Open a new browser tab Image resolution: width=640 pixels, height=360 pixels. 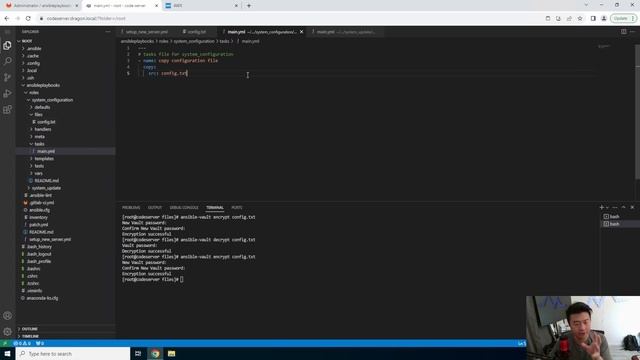pos(249,6)
